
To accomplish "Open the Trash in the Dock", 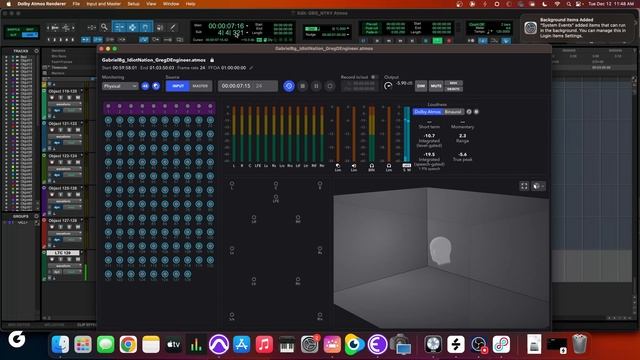I will 580,344.
